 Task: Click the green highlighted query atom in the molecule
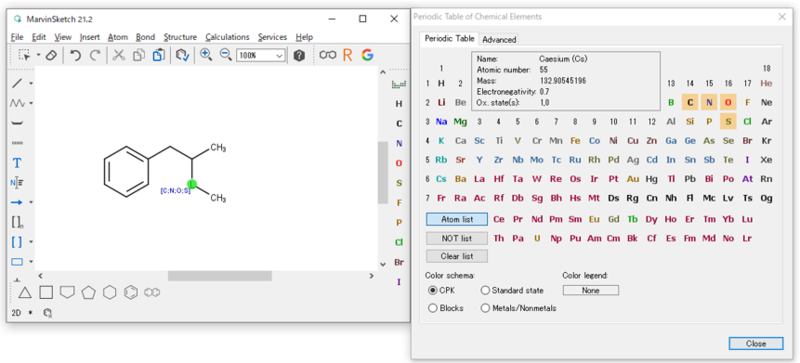point(192,184)
